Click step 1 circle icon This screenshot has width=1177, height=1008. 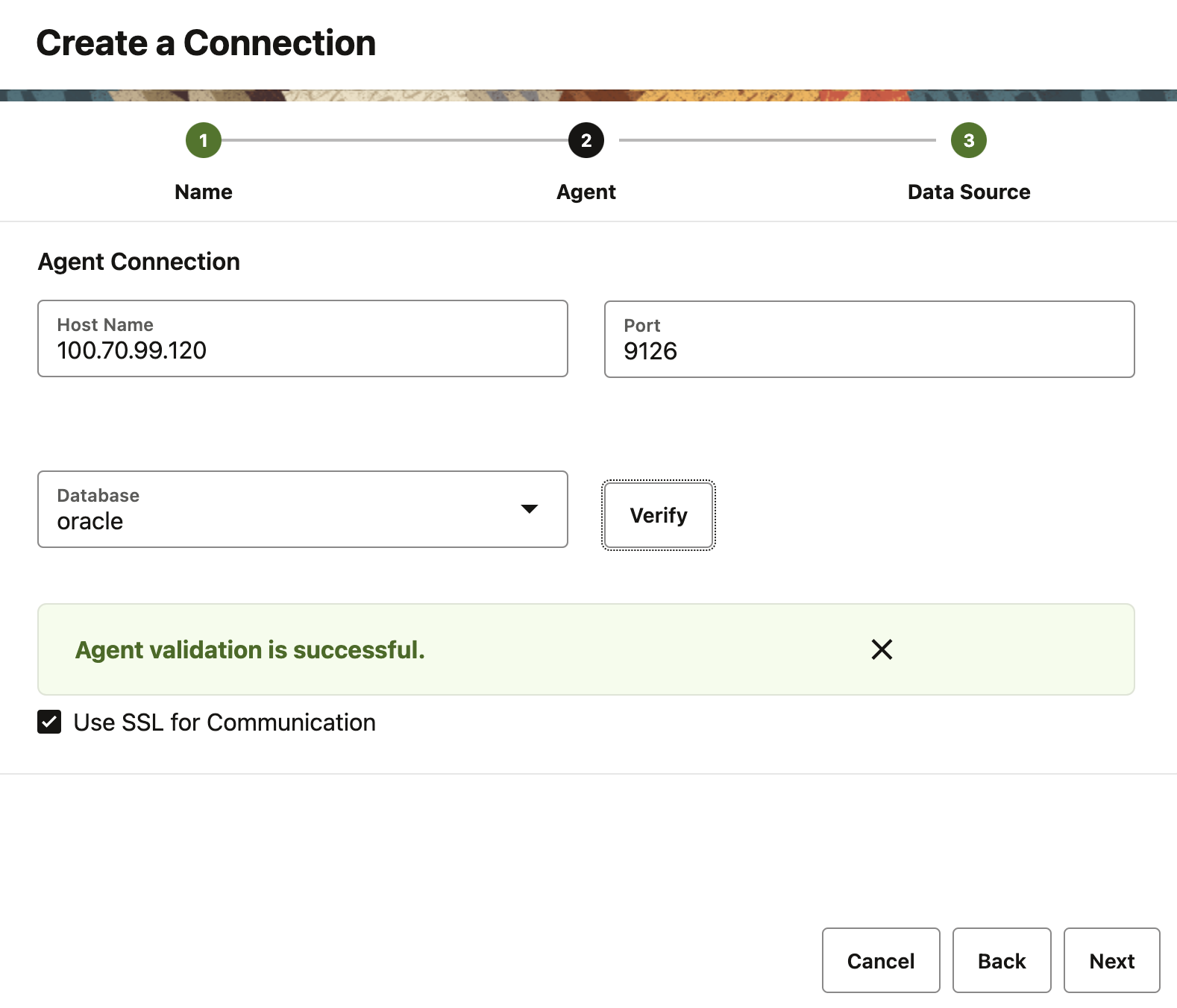(x=204, y=140)
